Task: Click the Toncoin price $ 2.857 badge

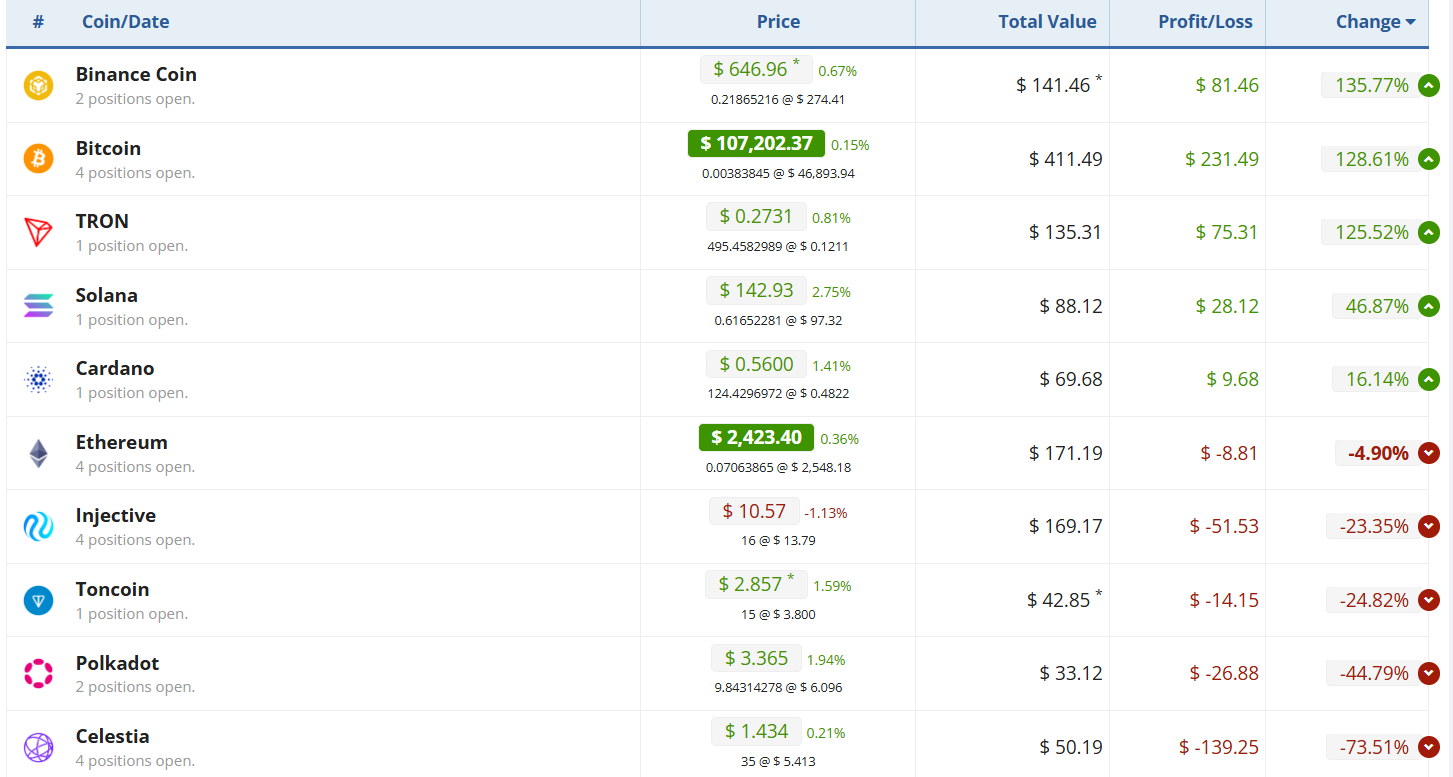Action: [756, 584]
